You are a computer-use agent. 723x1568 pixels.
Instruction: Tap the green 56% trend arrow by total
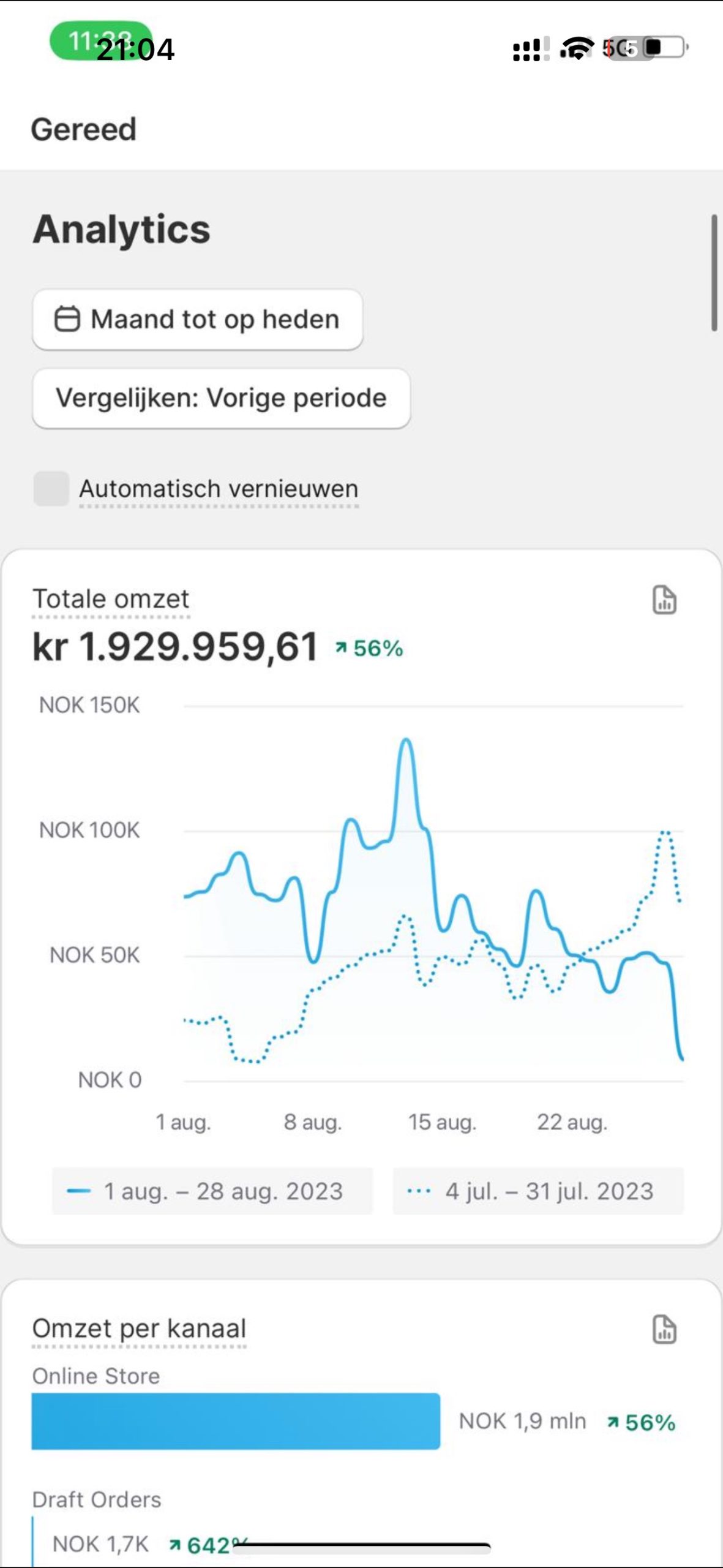342,648
